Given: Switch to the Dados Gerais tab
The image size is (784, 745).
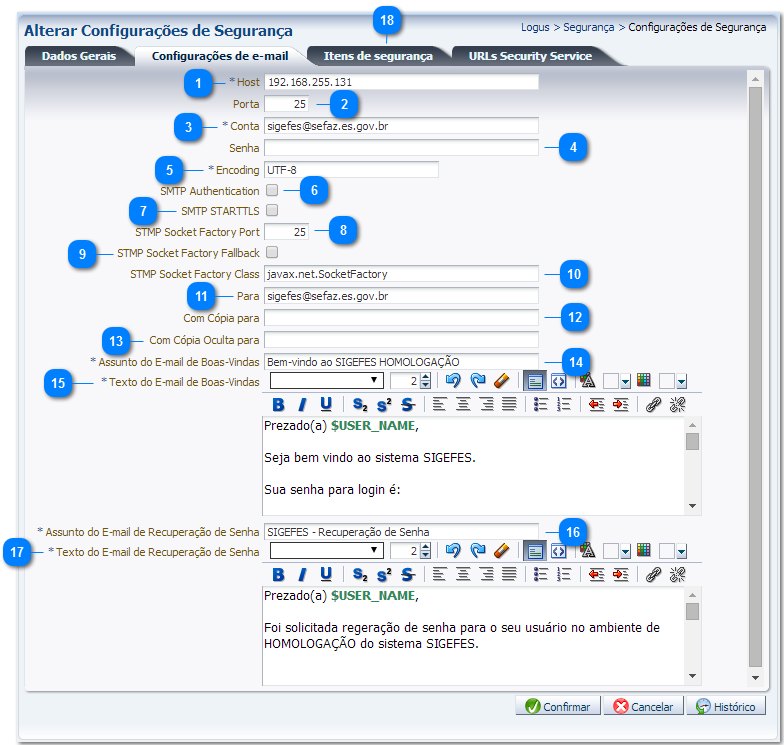Looking at the screenshot, I should pyautogui.click(x=79, y=56).
